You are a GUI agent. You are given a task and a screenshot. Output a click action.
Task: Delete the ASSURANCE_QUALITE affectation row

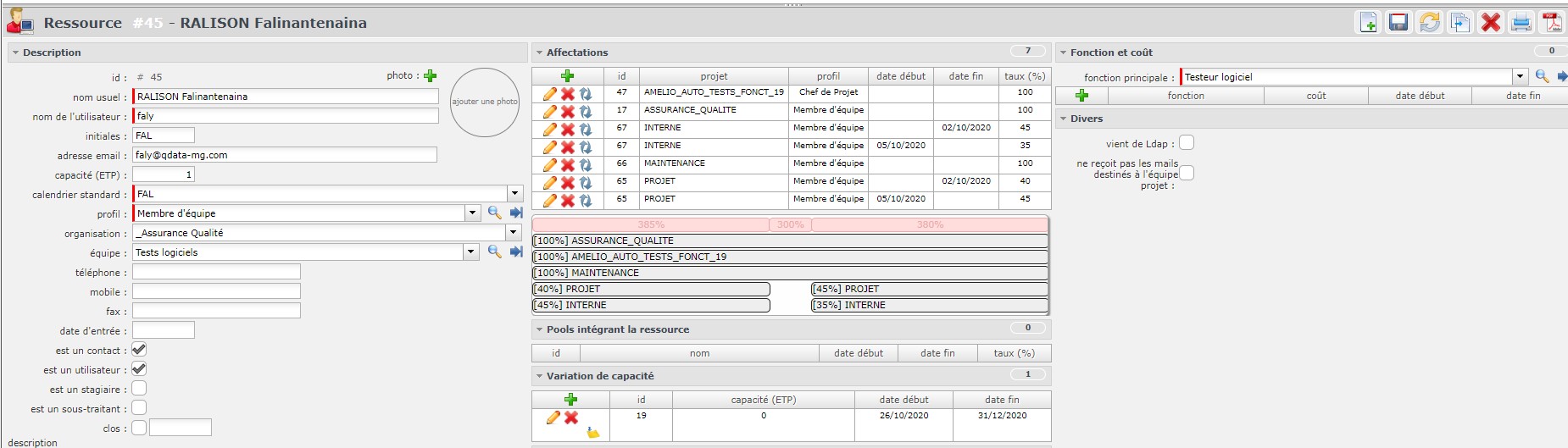coord(568,111)
